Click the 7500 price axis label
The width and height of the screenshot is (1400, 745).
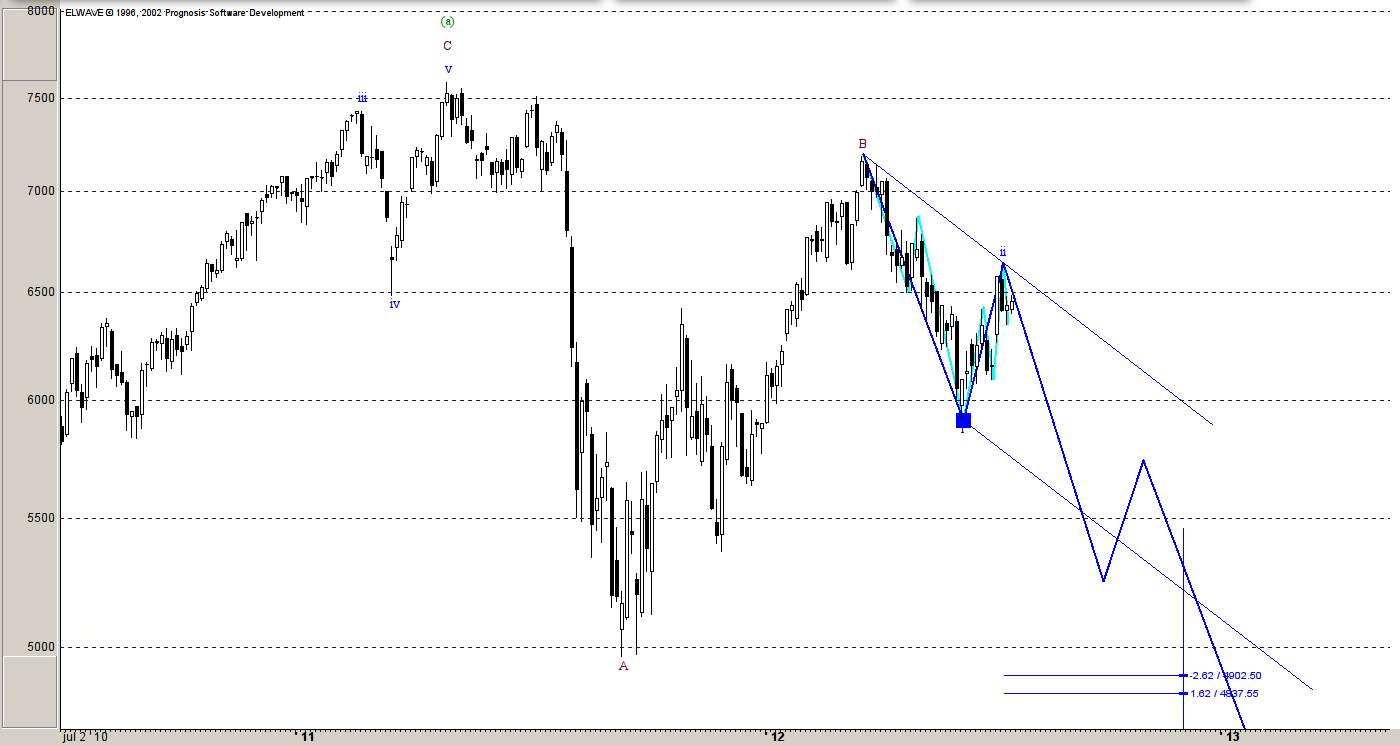41,98
